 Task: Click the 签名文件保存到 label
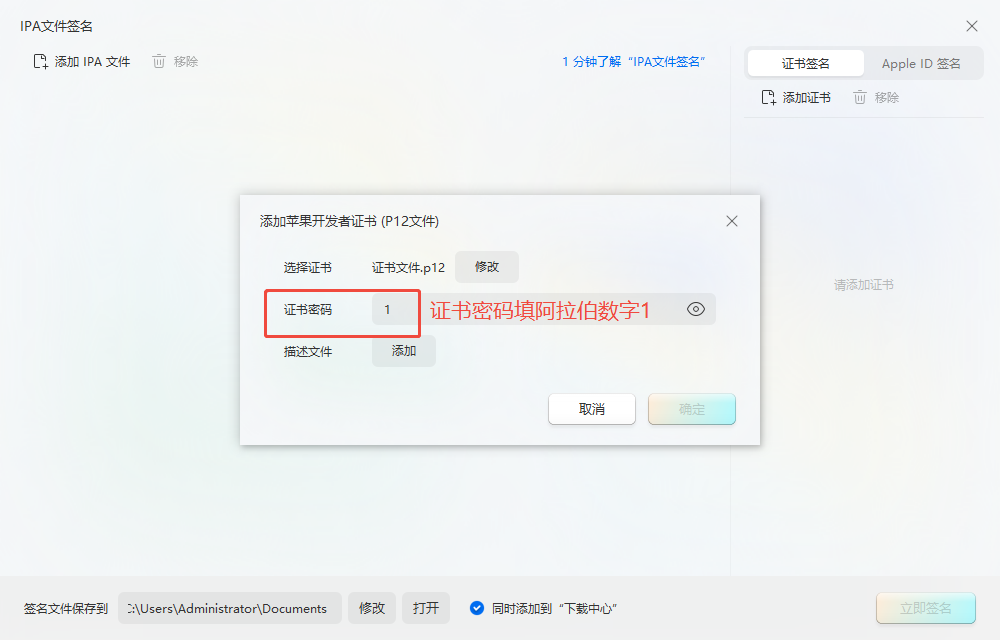66,609
